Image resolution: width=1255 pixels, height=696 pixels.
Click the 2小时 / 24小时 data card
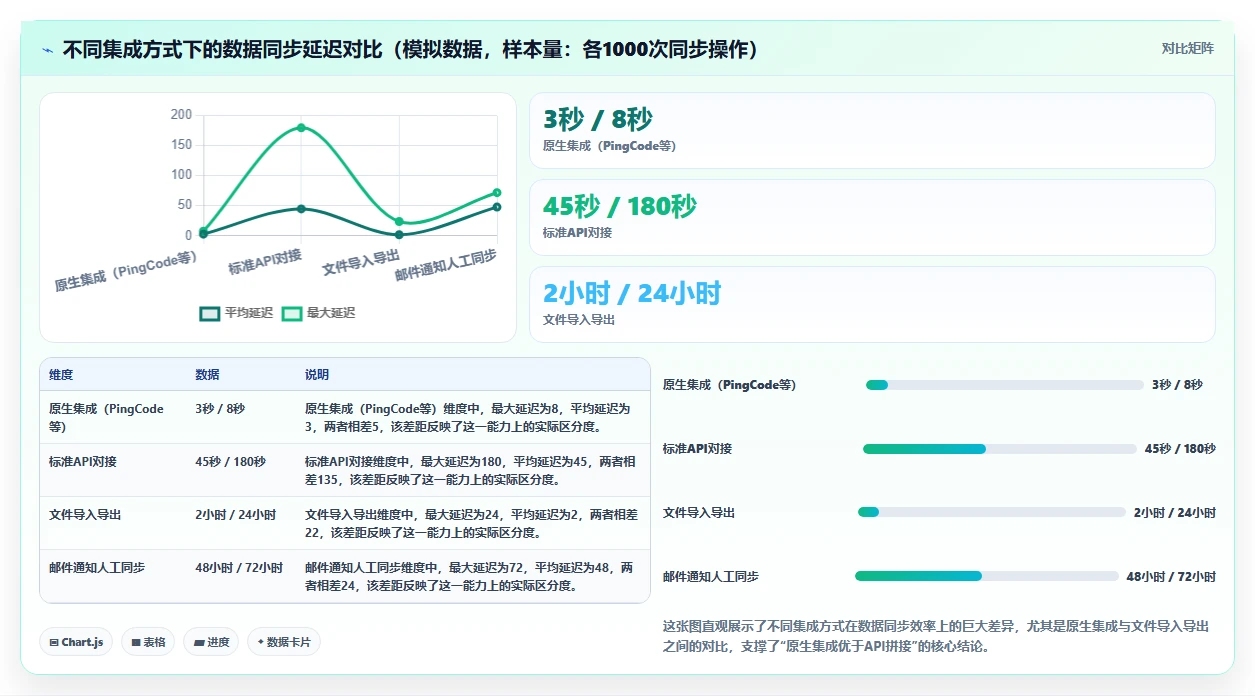(x=872, y=304)
